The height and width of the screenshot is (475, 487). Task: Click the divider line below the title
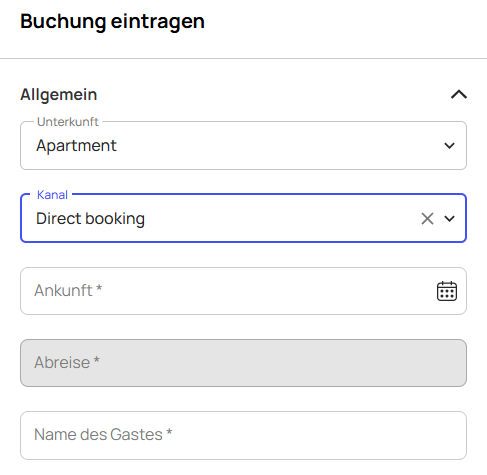[x=243, y=59]
